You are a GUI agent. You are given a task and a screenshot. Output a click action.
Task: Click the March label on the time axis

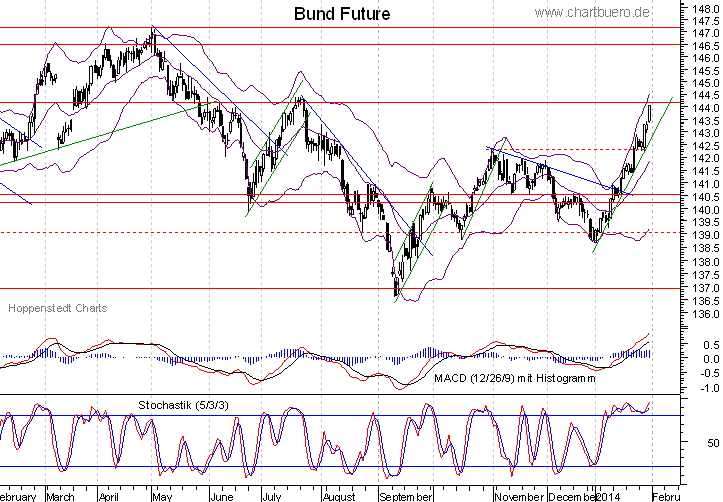tap(60, 496)
